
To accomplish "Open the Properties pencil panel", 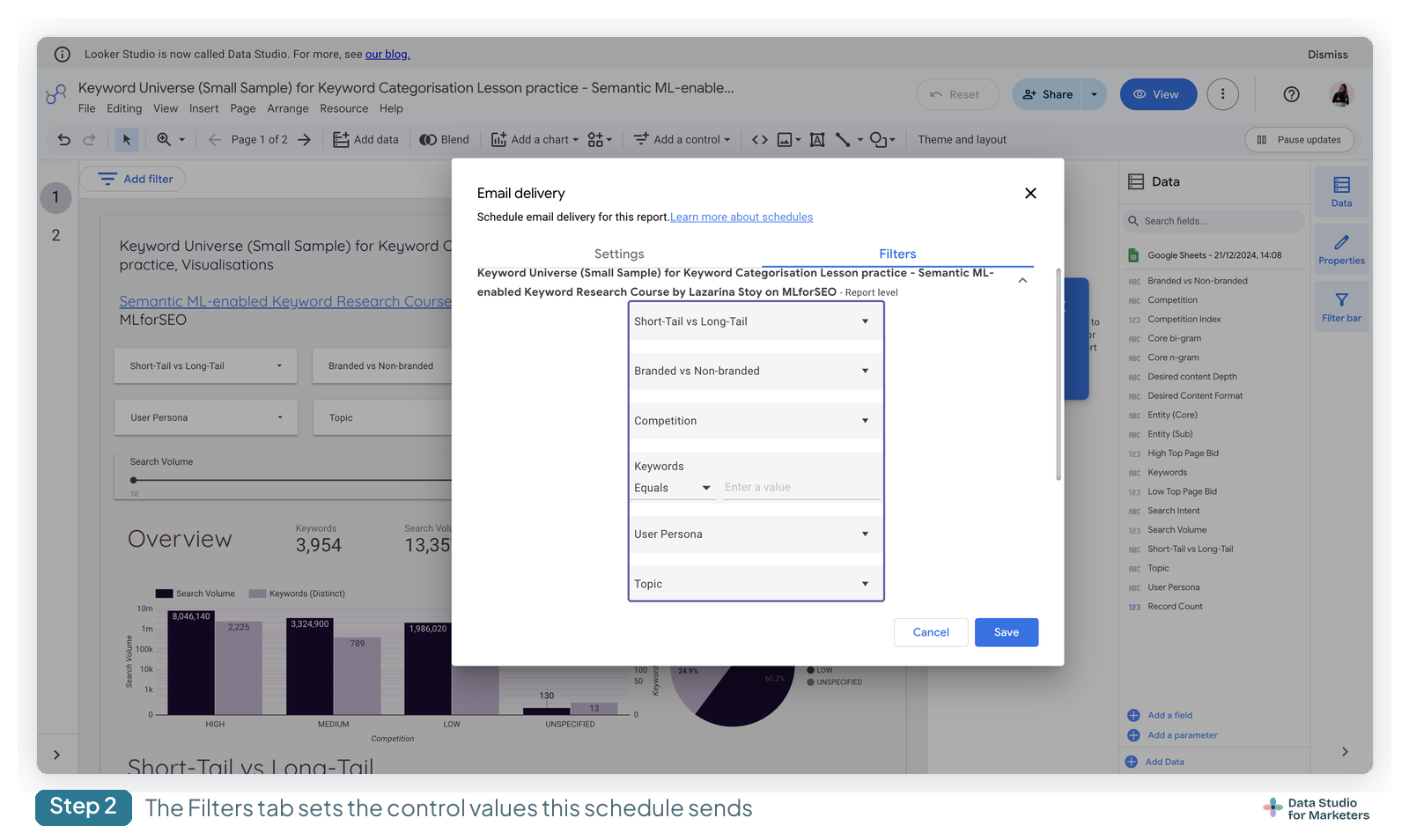I will tap(1342, 249).
